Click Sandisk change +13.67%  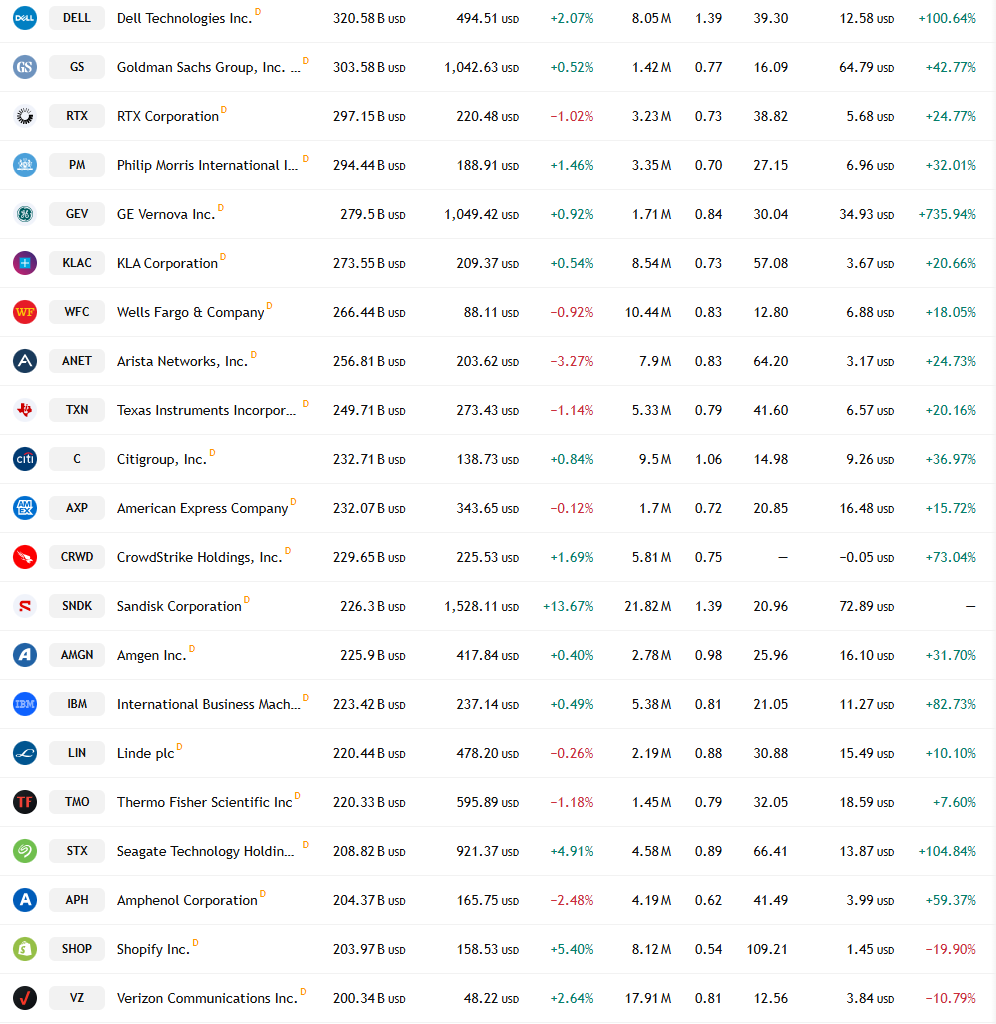point(568,606)
